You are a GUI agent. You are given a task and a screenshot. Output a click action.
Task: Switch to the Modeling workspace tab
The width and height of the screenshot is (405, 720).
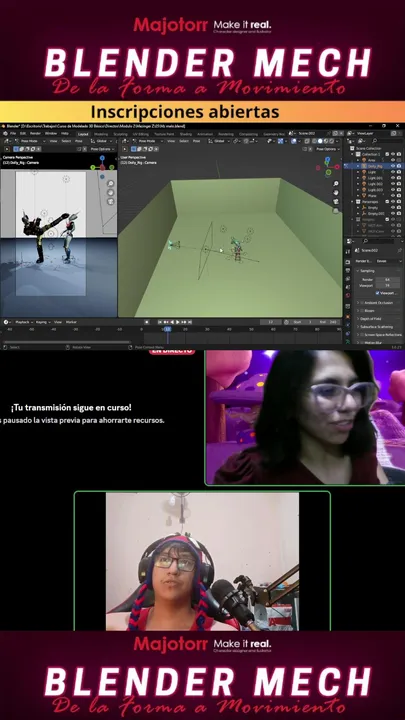click(x=101, y=134)
